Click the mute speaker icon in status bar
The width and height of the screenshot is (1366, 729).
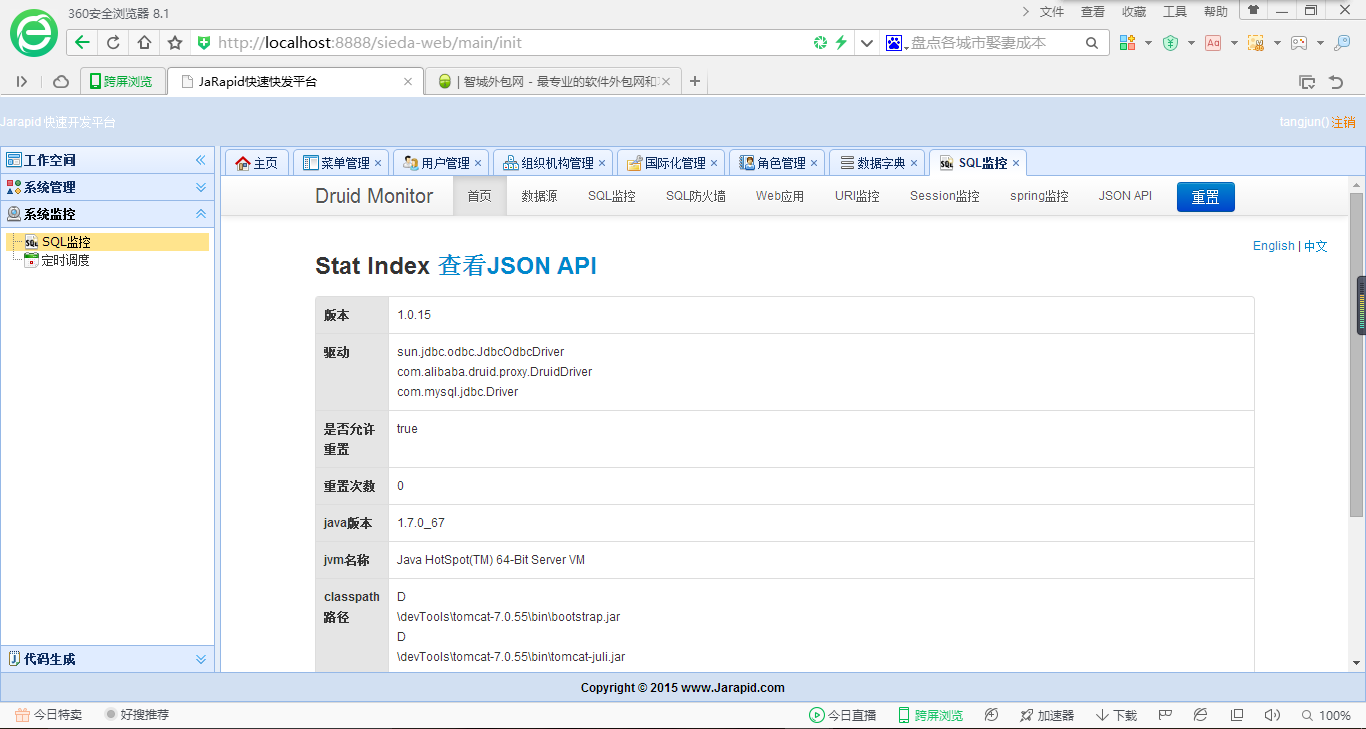pyautogui.click(x=1272, y=715)
